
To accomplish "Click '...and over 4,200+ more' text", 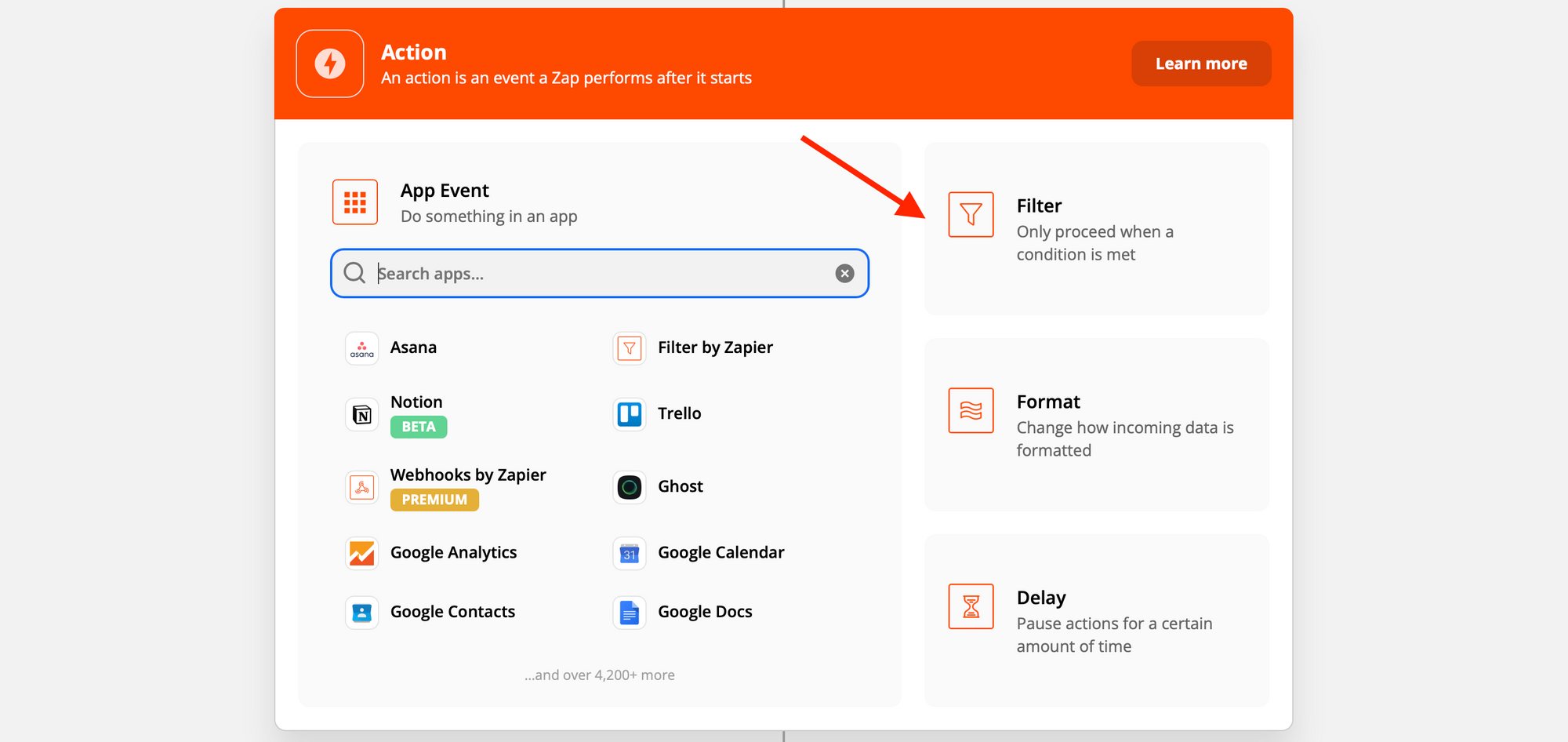I will point(600,675).
